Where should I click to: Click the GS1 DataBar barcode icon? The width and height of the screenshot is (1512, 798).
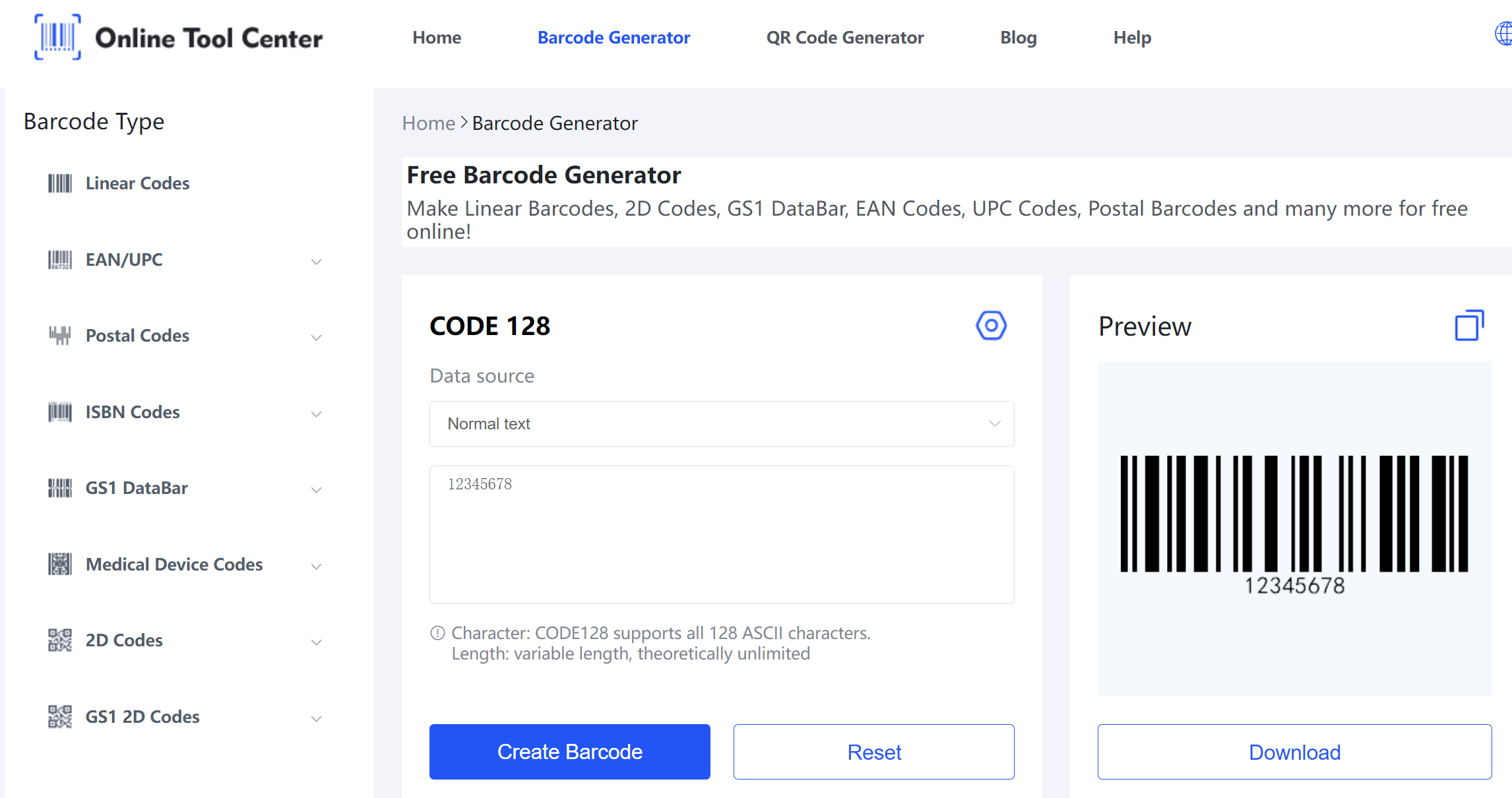point(57,487)
